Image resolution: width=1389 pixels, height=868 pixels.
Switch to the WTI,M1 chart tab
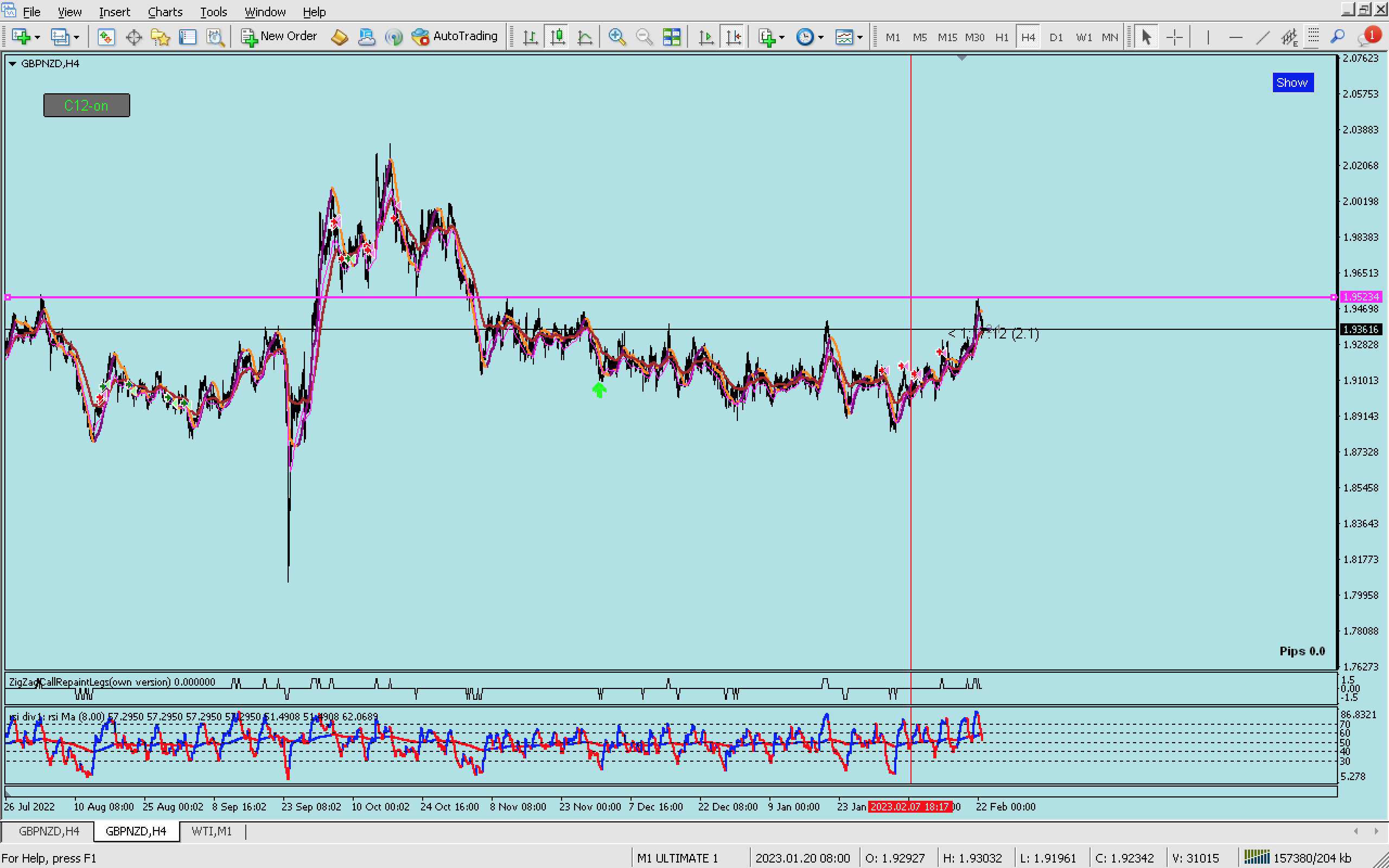pos(211,831)
